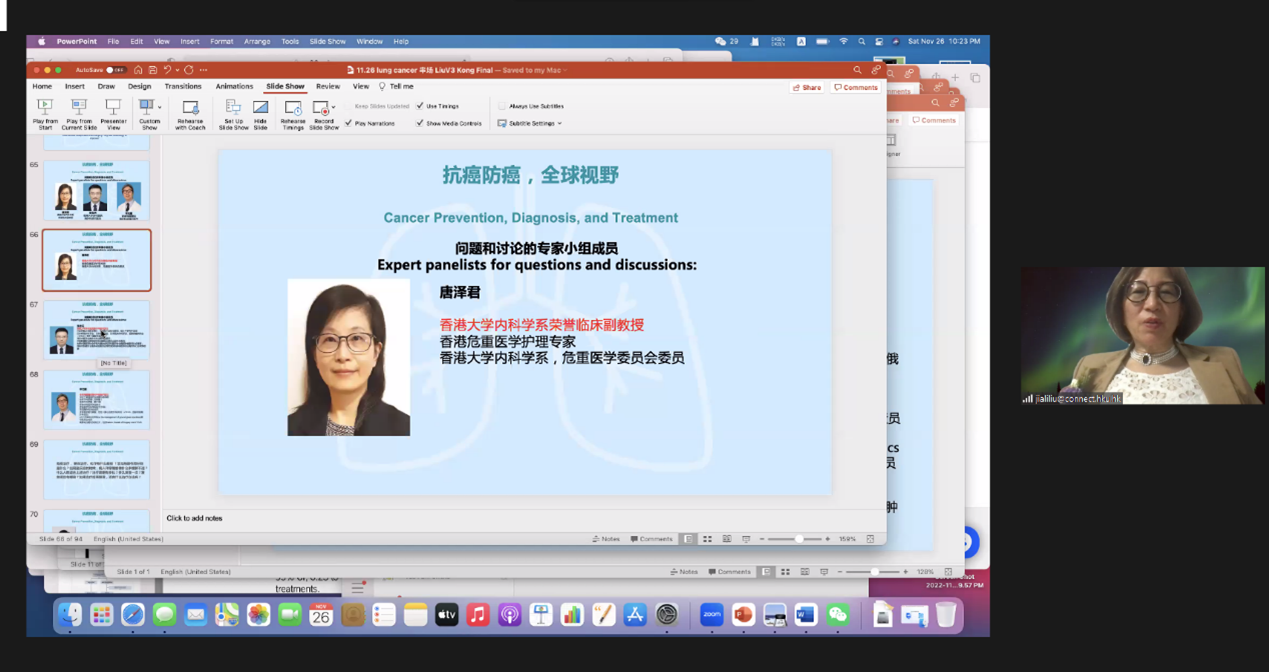This screenshot has width=1269, height=672.
Task: Open Keynote from the Dock
Action: [541, 615]
